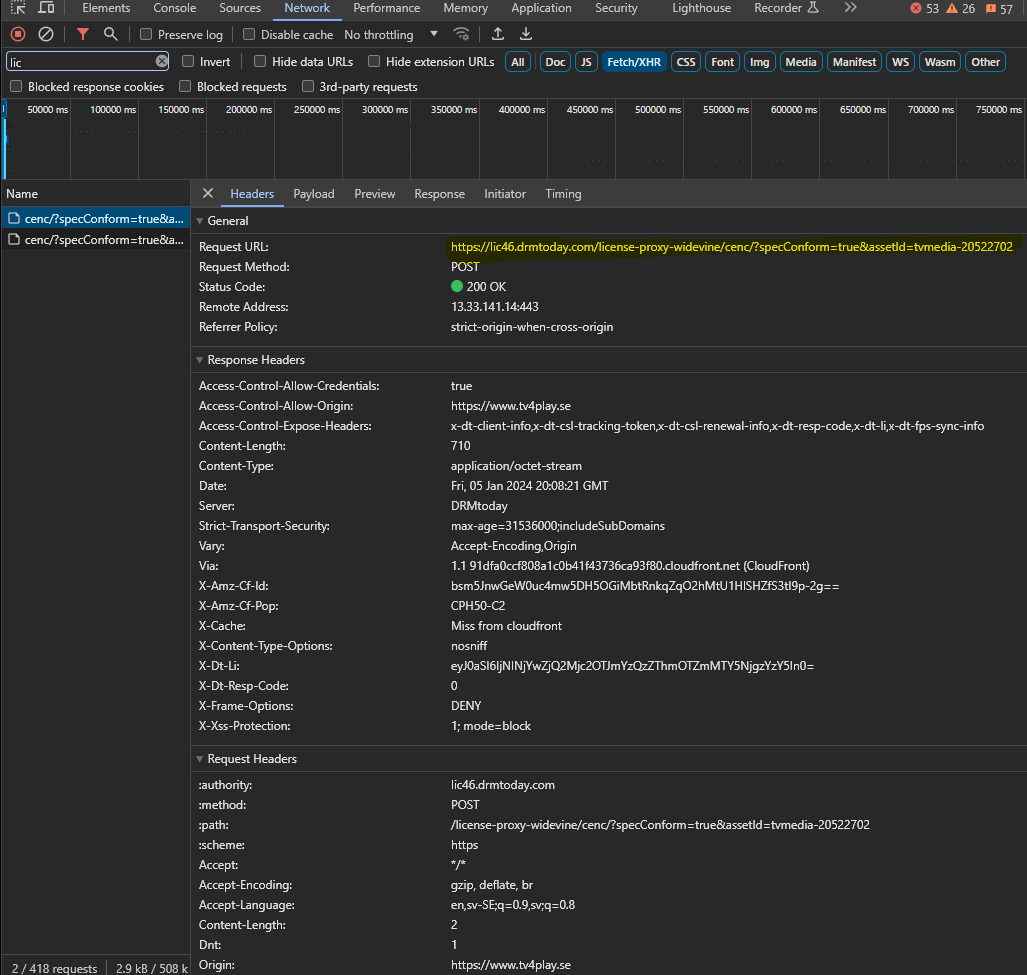This screenshot has width=1027, height=975.
Task: Show more DevTools tabs via chevrons
Action: (x=850, y=8)
